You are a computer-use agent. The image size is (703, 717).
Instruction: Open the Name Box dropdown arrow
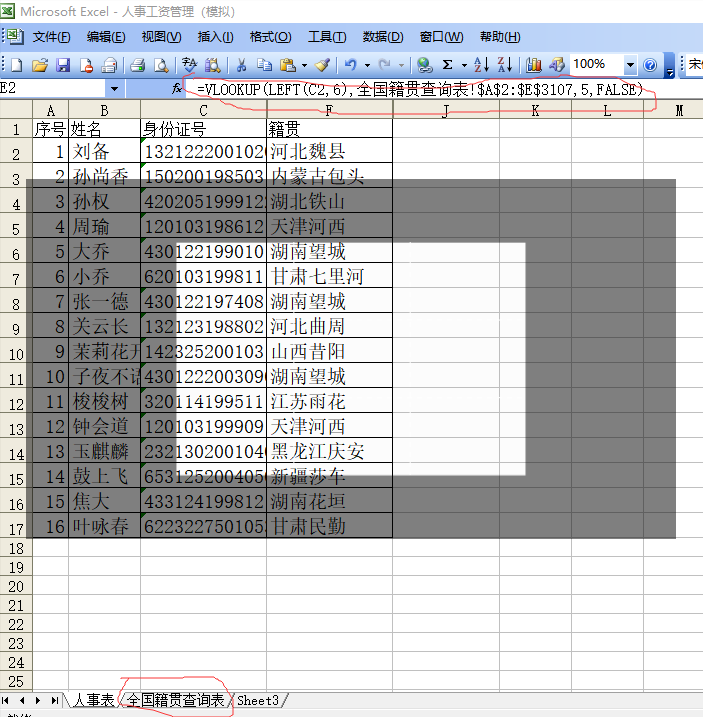[114, 89]
